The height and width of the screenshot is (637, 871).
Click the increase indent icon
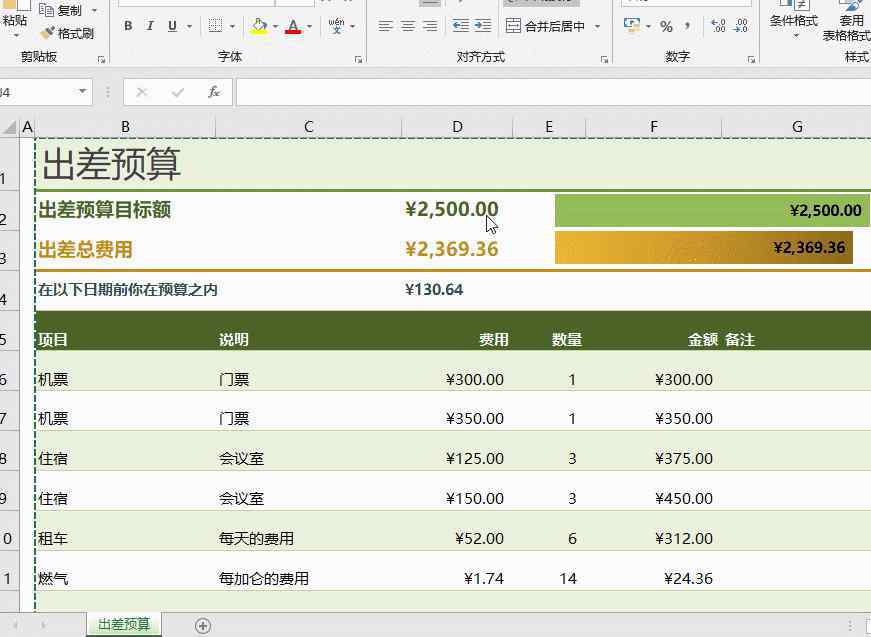pyautogui.click(x=483, y=26)
